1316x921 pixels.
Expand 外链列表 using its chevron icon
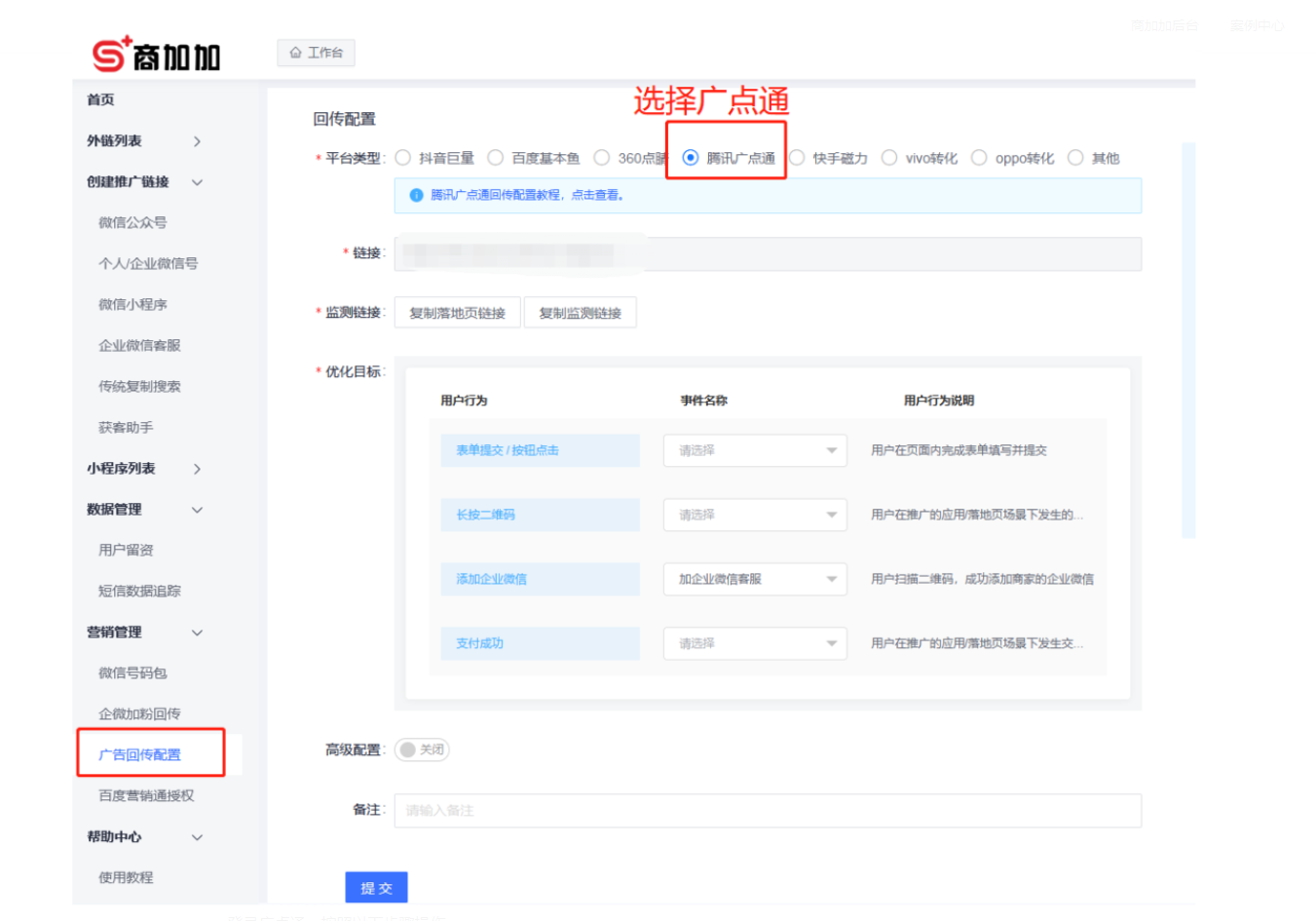click(x=197, y=141)
